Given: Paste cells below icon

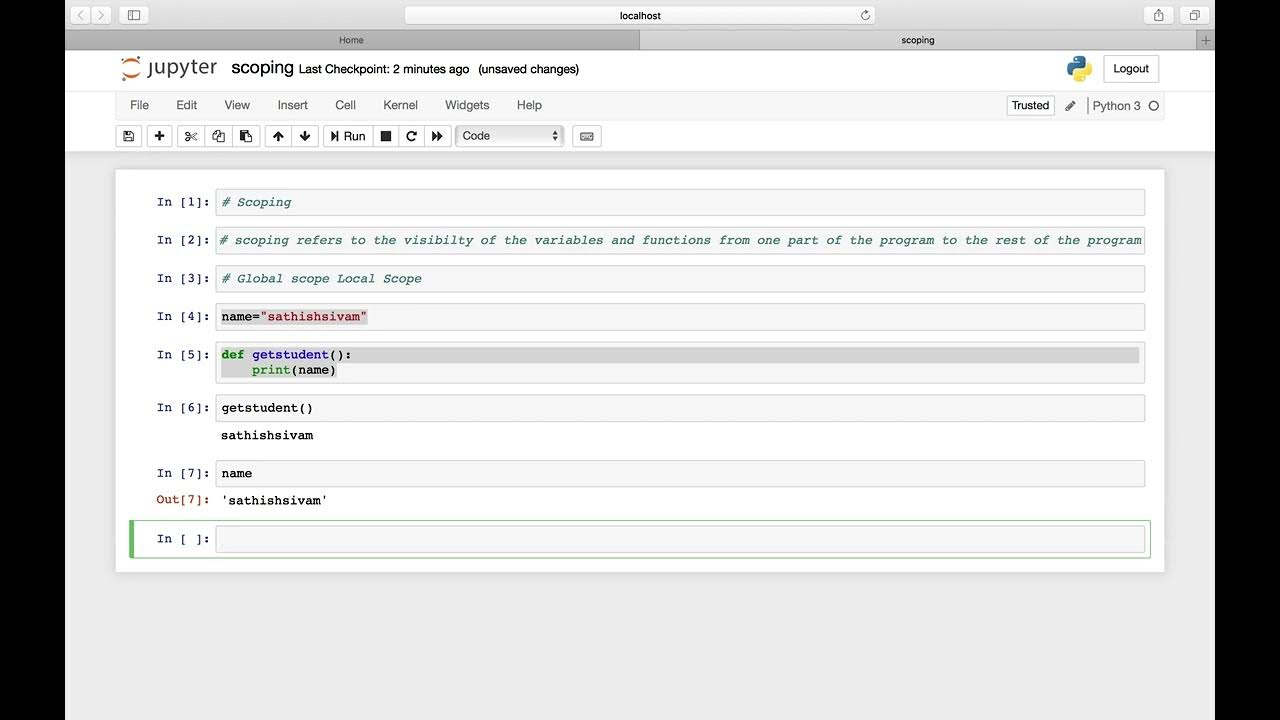Looking at the screenshot, I should coord(246,136).
